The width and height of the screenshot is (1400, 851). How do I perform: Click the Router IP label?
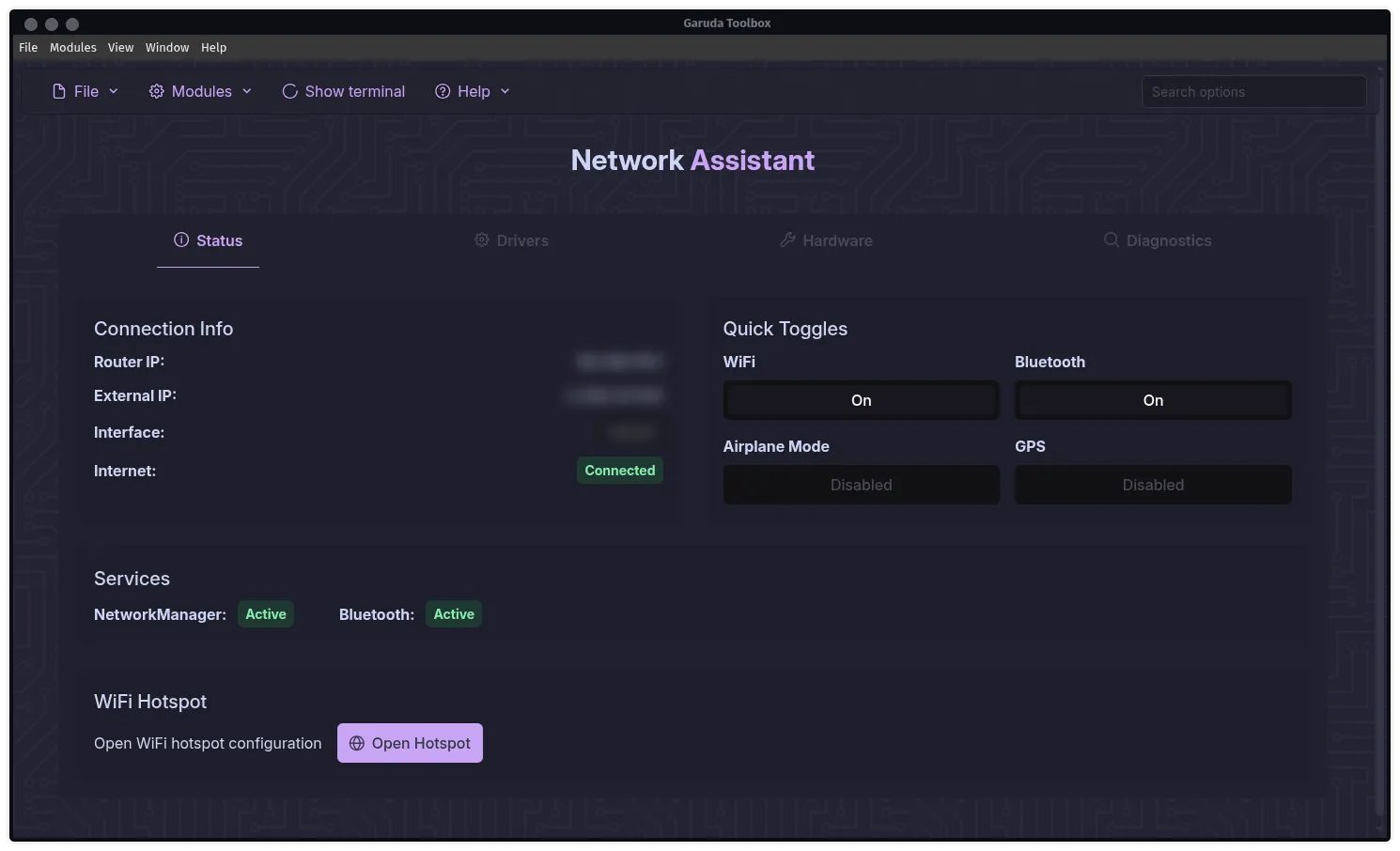[129, 362]
